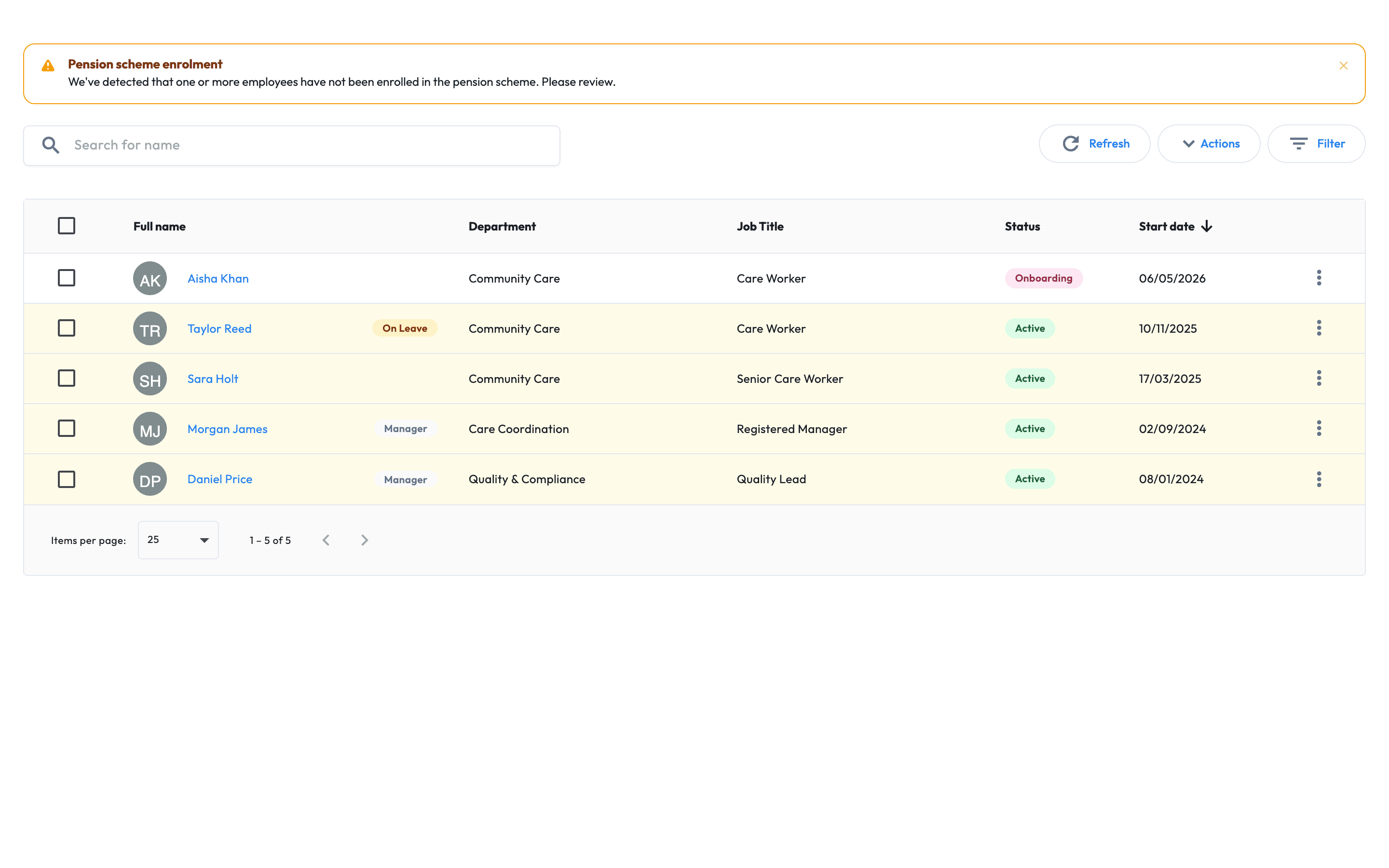Open Daniel Price's profile link
Viewport: 1389px width, 868px height.
tap(220, 479)
